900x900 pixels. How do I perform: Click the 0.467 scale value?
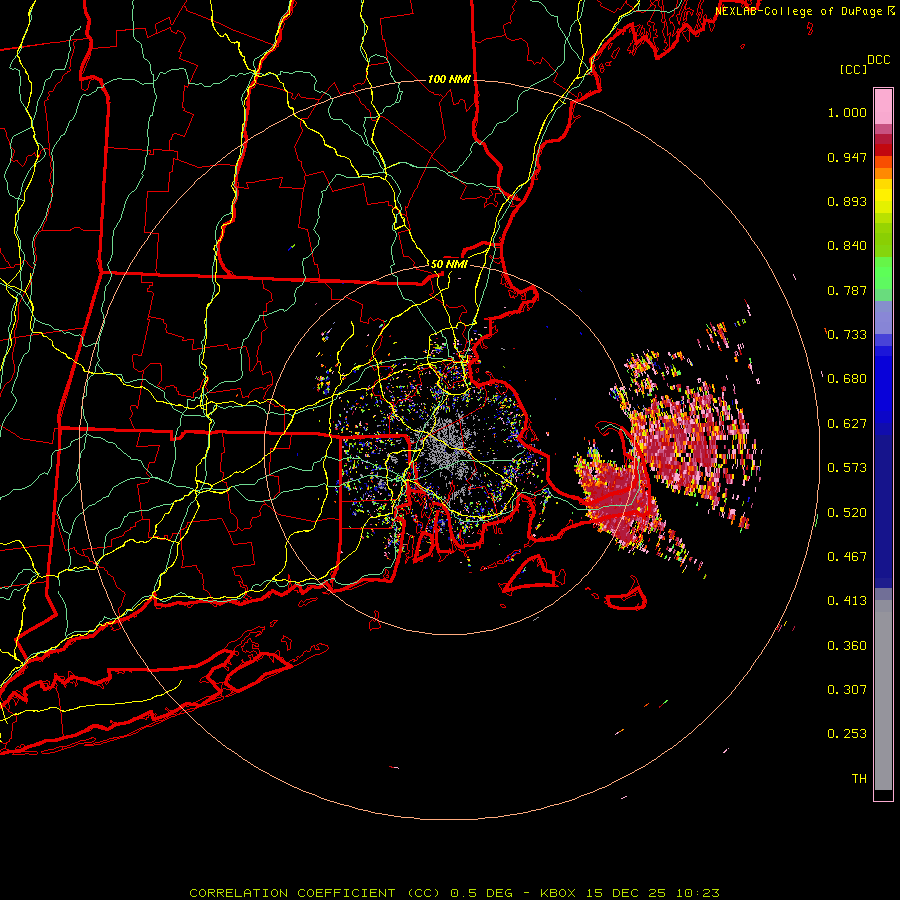[847, 557]
